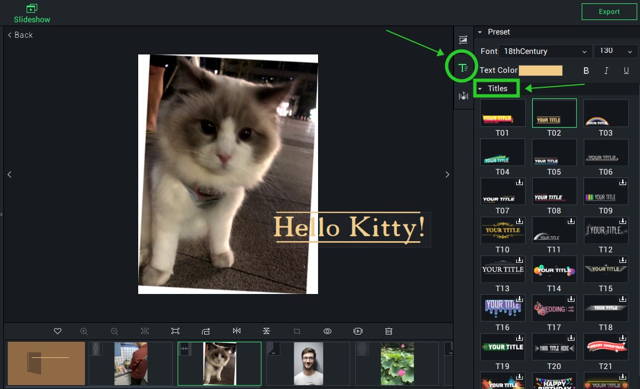The image size is (640, 389).
Task: Select the T05 title preset
Action: tap(554, 152)
